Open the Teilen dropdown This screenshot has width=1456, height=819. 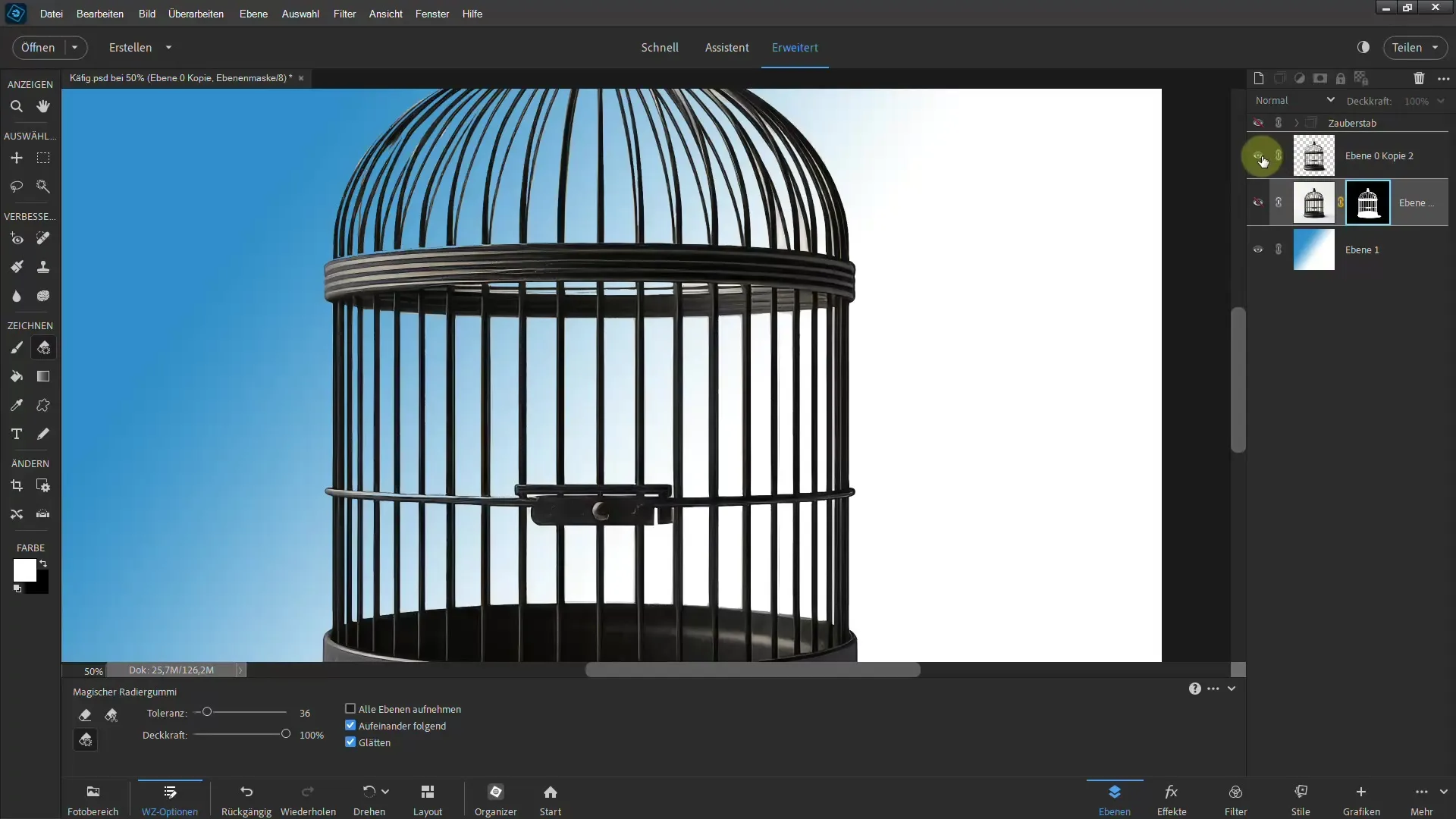[x=1435, y=47]
